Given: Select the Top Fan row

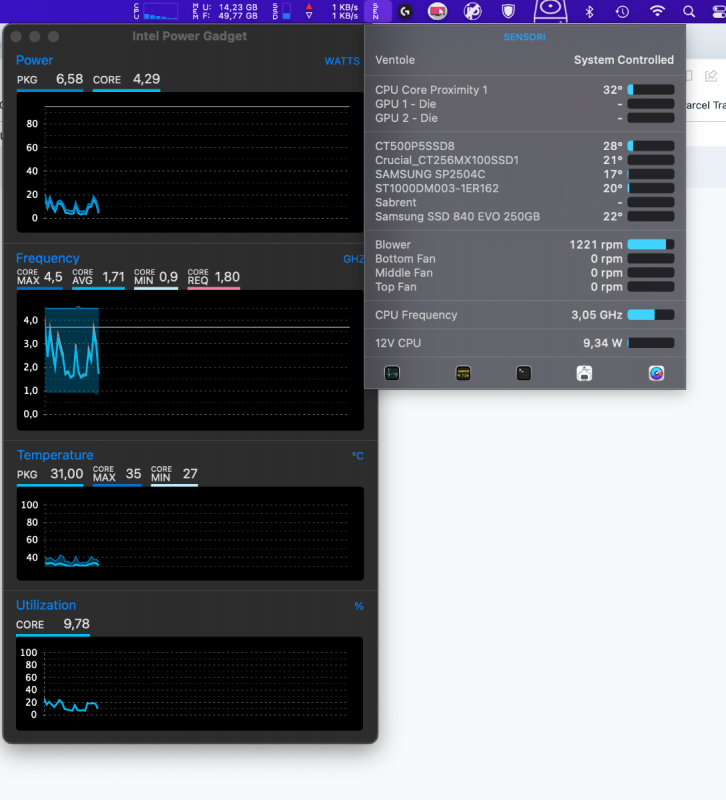Looking at the screenshot, I should click(x=524, y=287).
